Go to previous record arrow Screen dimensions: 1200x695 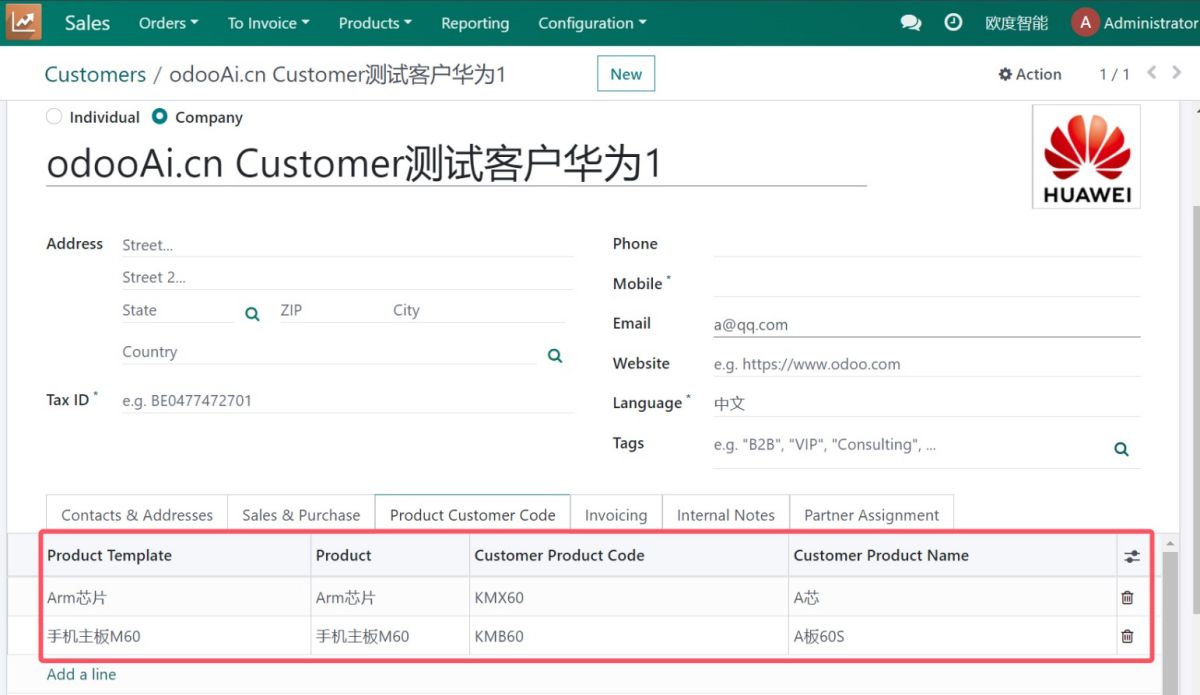tap(1152, 73)
